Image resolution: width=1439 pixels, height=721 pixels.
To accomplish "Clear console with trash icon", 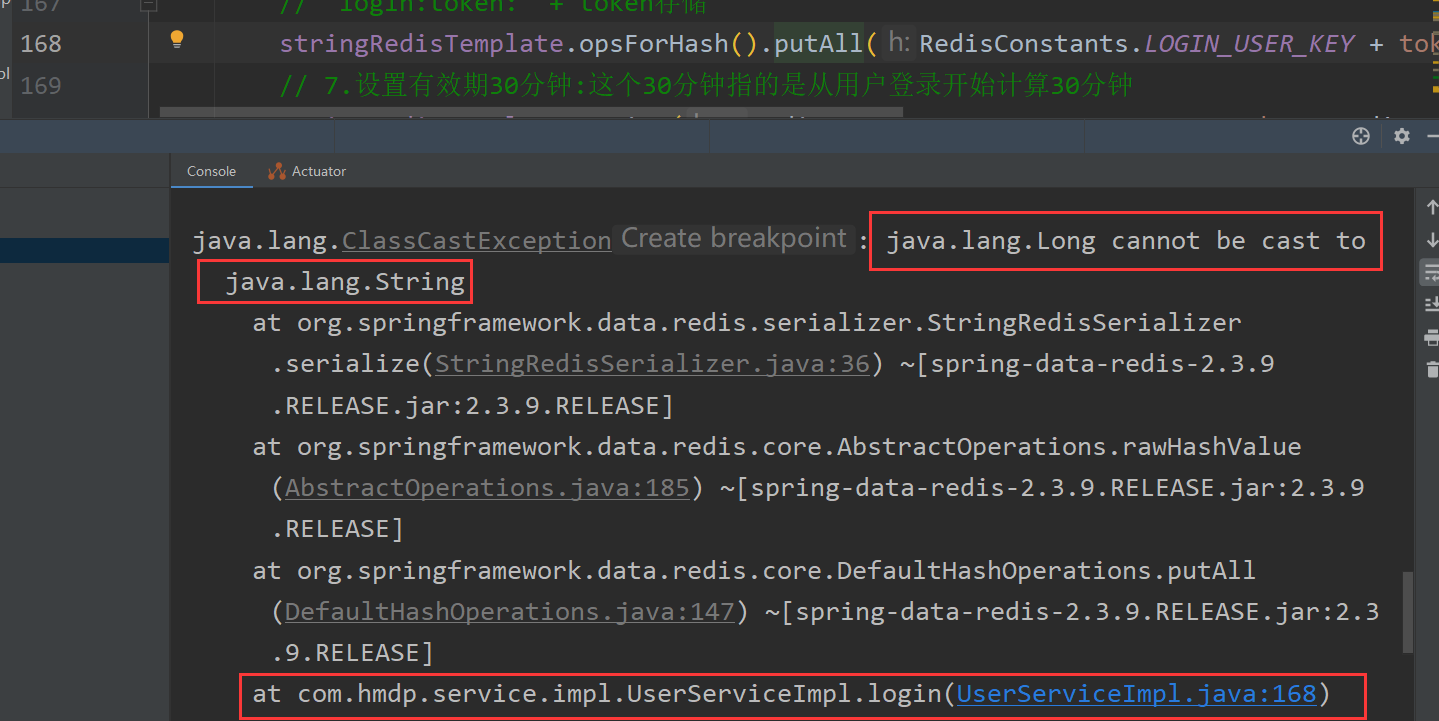I will click(1431, 369).
